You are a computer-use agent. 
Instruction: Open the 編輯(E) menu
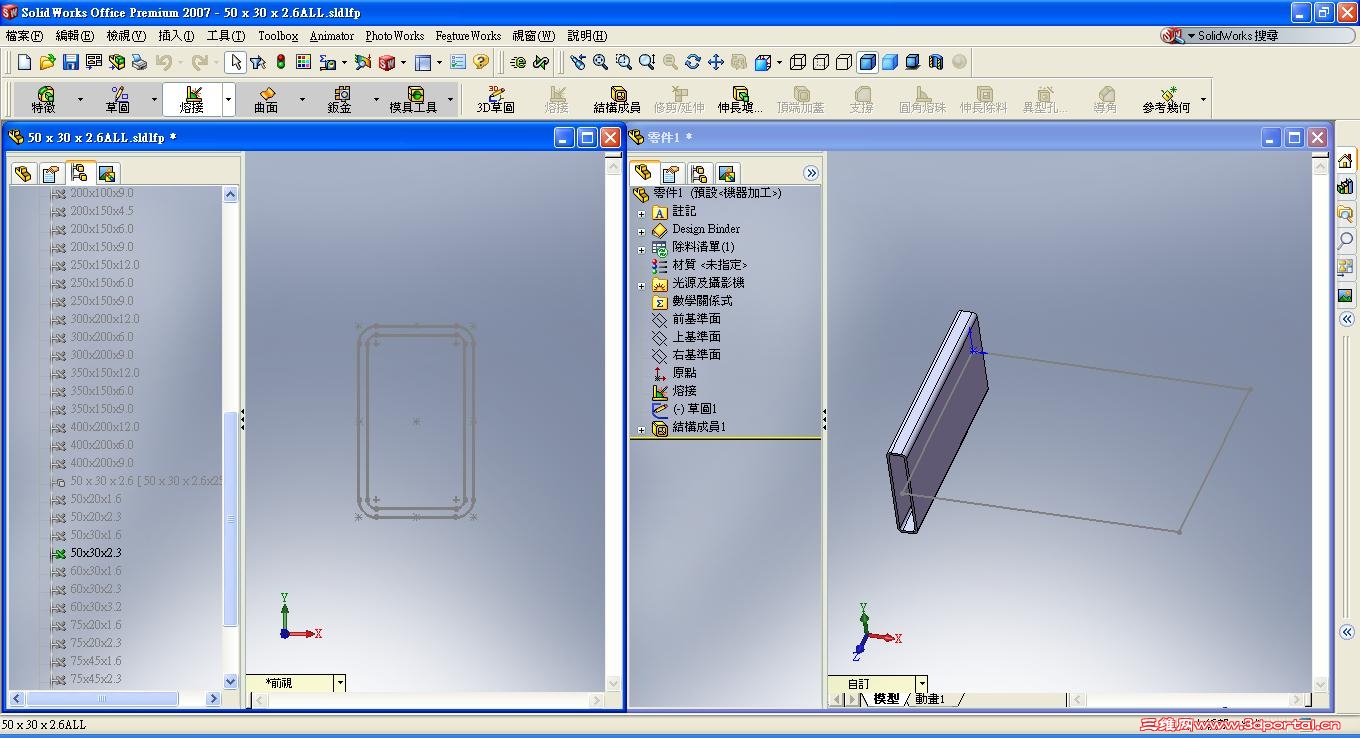(x=75, y=35)
